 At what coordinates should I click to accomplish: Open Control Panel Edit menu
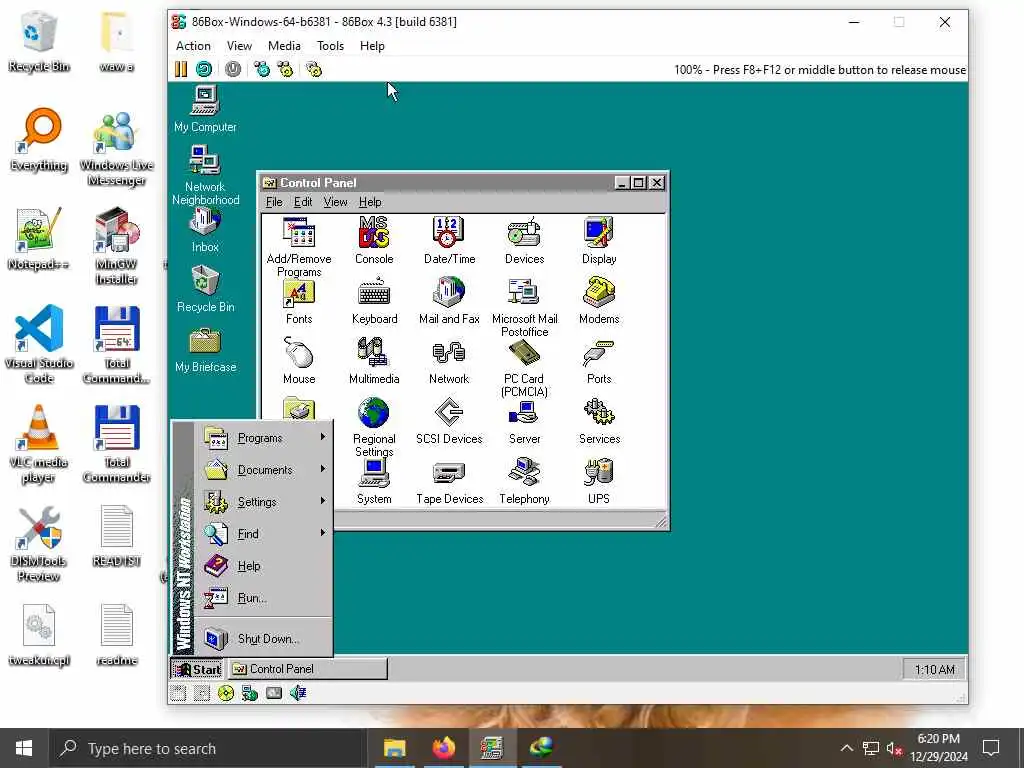[303, 202]
